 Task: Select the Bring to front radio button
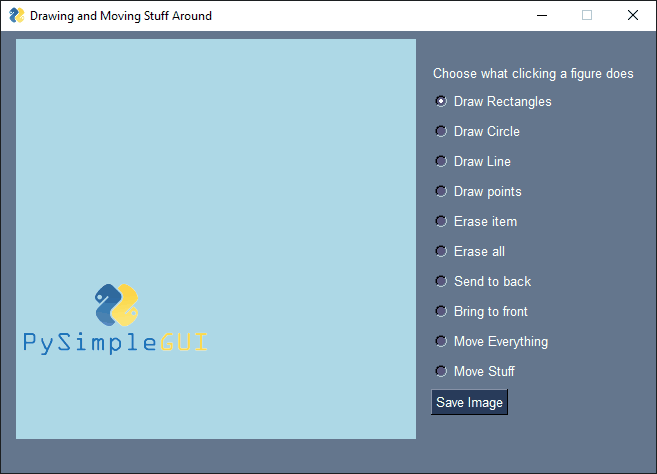point(441,311)
